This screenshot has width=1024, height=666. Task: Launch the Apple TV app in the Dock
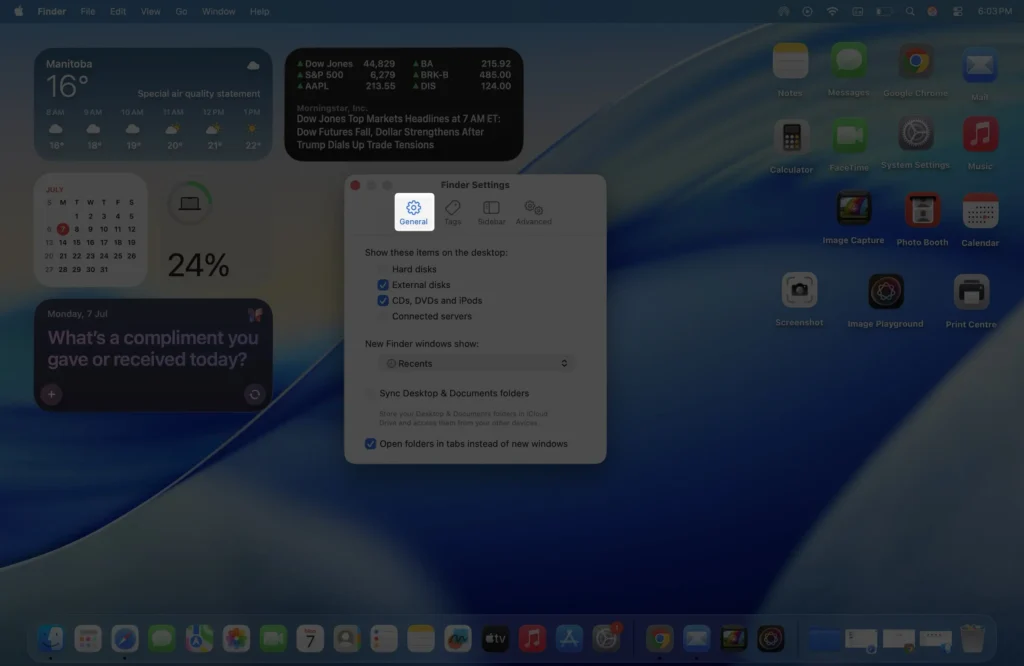[497, 638]
